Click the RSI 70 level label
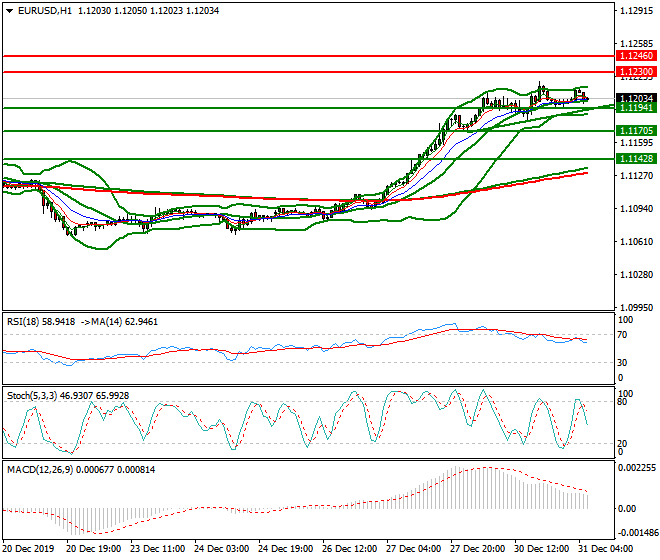 click(x=622, y=335)
